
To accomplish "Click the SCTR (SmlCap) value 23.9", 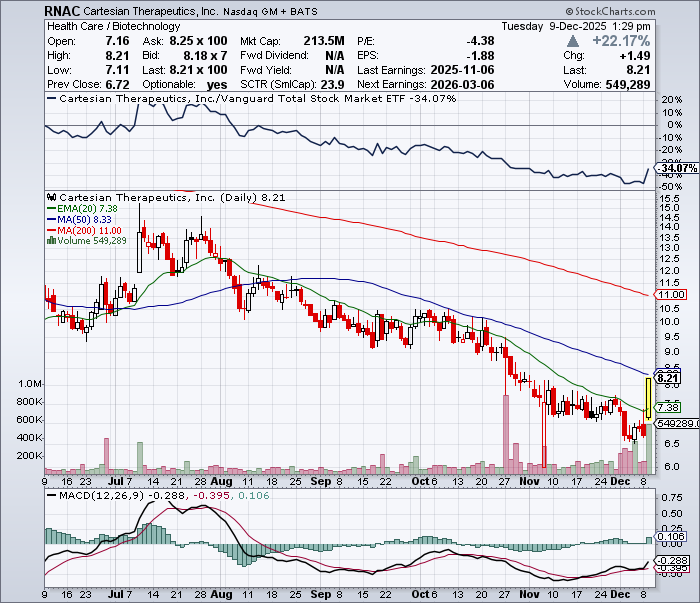I will pyautogui.click(x=333, y=84).
